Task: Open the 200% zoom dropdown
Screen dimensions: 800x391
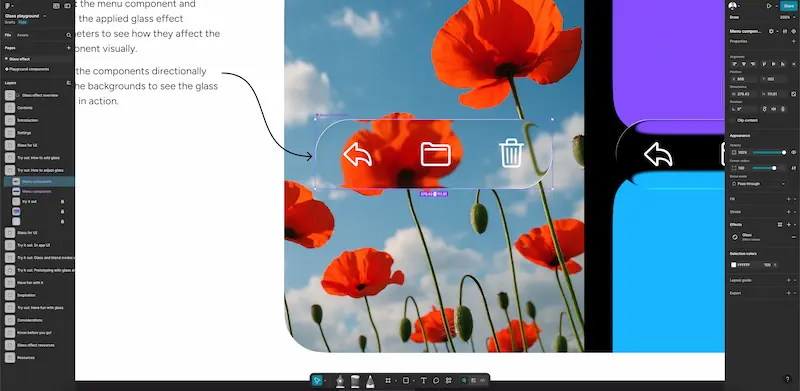Action: pyautogui.click(x=786, y=17)
